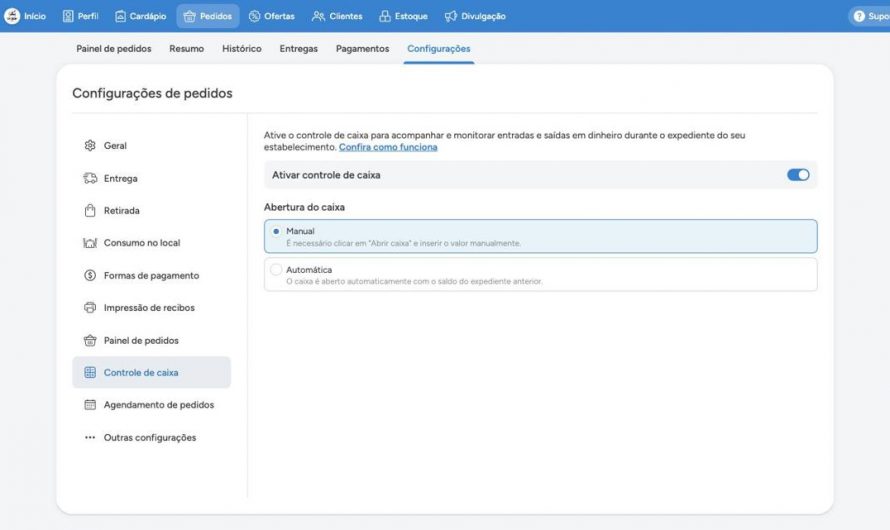Click the Divulgação megaphone icon

451,16
